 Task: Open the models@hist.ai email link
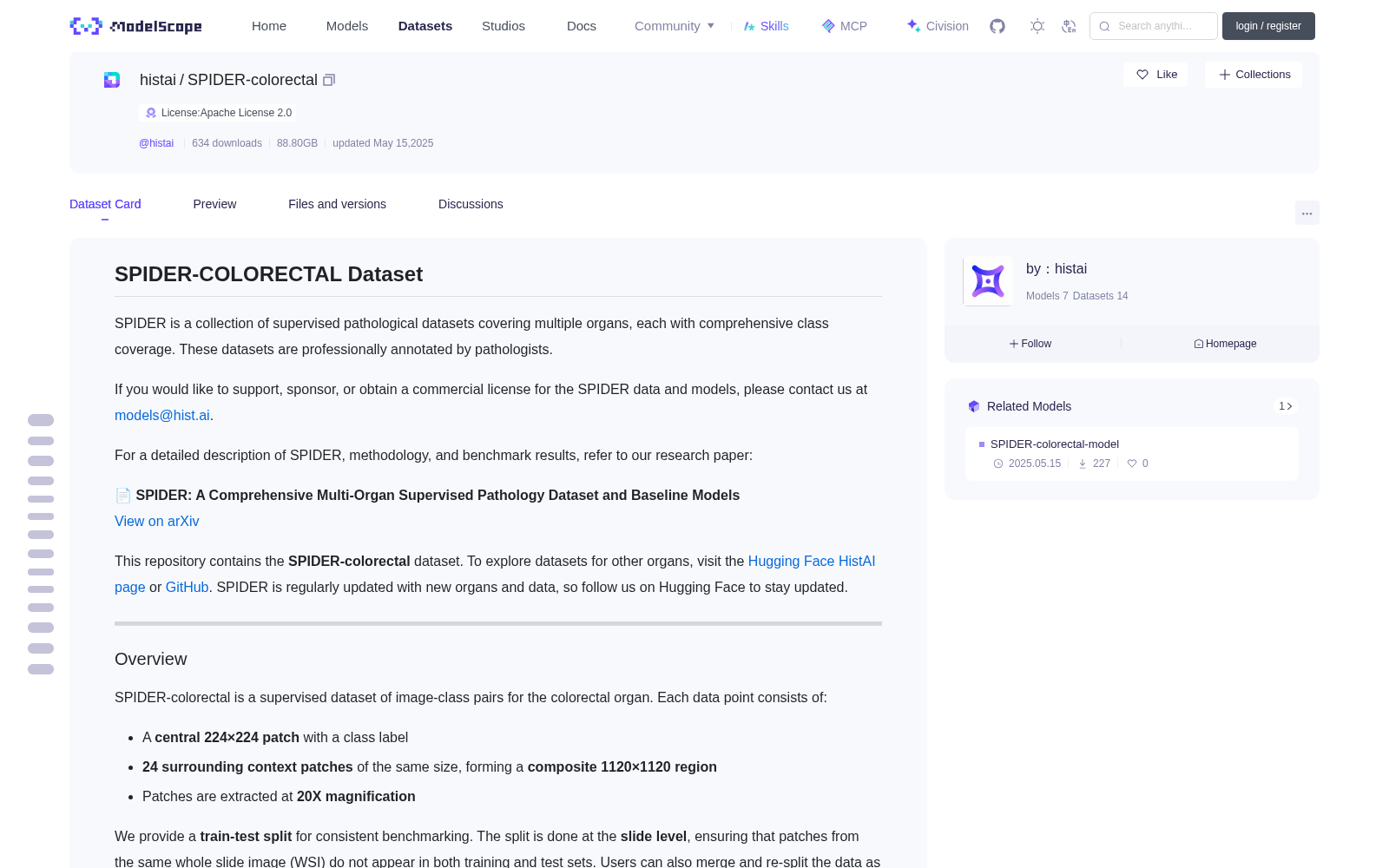pyautogui.click(x=162, y=415)
